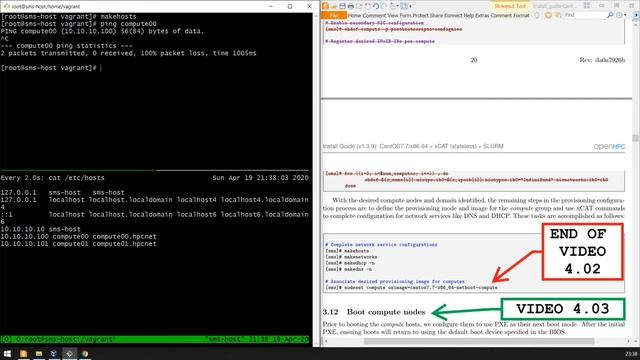640x360 pixels.
Task: Click the '[sms]# makehosts' line in PDF
Action: coord(347,251)
